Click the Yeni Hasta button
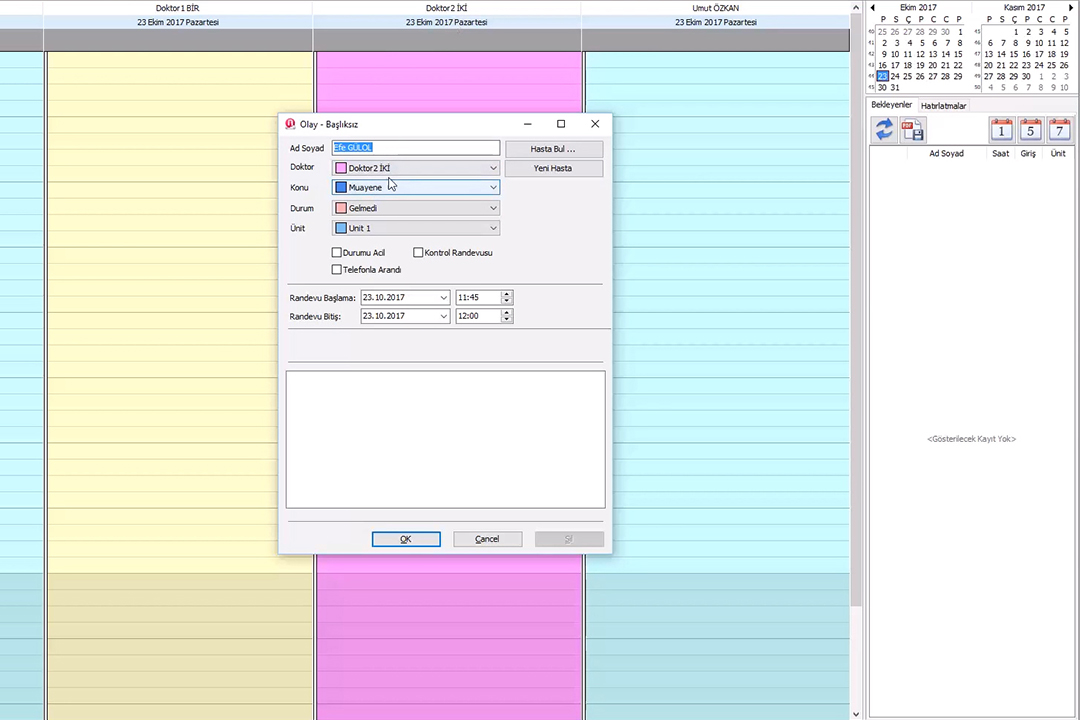Screen dimensions: 1080x720 pyautogui.click(x=553, y=168)
